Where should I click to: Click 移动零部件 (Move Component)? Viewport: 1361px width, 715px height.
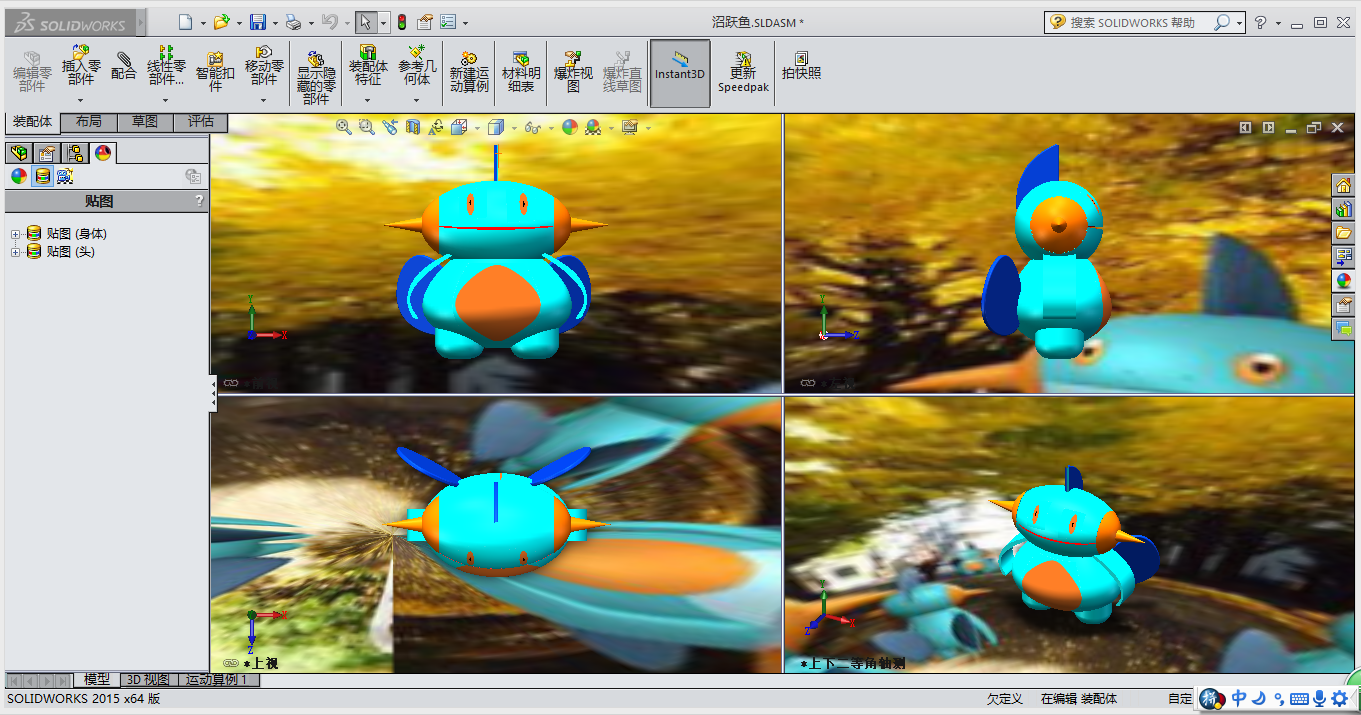[263, 65]
